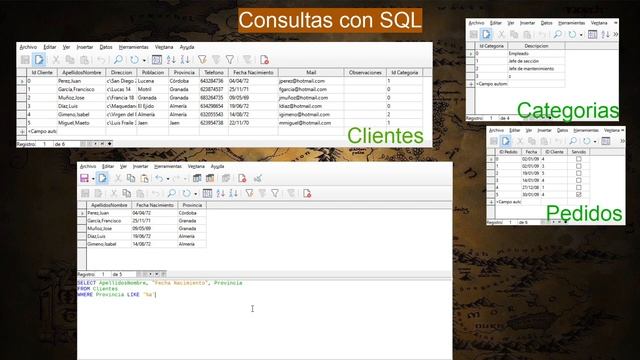Click AutoFilter funnel icon in Clientes window
640x360 pixels.
click(x=202, y=60)
